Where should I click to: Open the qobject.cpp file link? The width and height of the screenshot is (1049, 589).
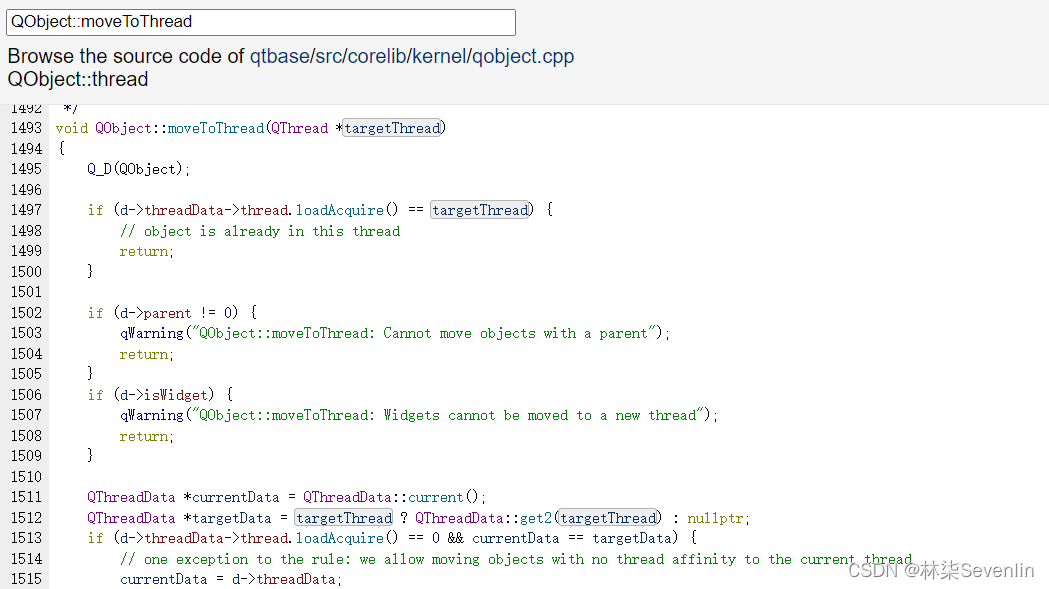[x=523, y=56]
